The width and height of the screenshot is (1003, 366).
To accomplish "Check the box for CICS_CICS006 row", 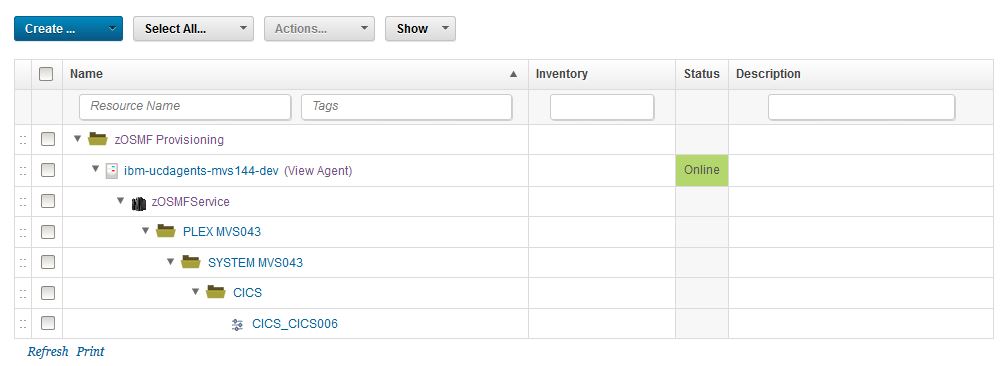I will pyautogui.click(x=47, y=323).
